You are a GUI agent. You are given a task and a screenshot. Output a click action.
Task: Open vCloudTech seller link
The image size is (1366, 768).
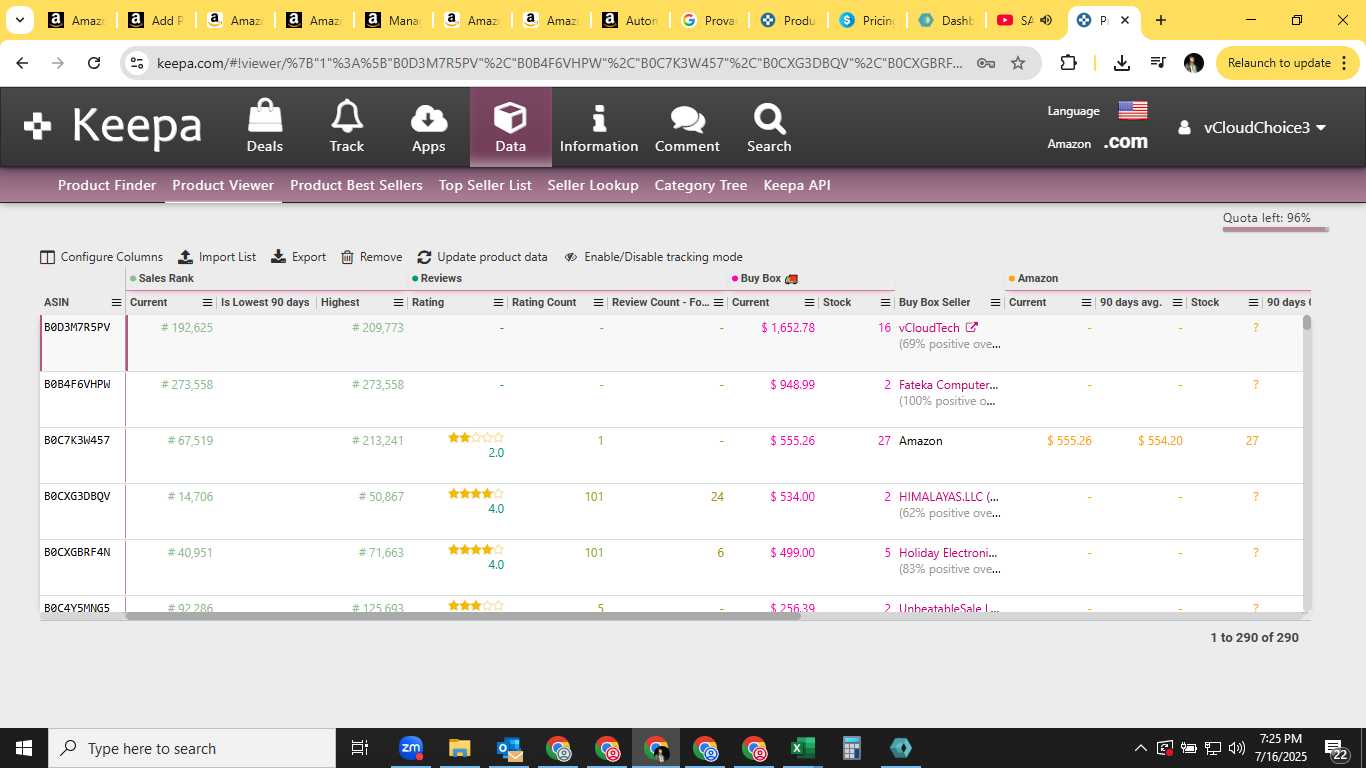[929, 328]
